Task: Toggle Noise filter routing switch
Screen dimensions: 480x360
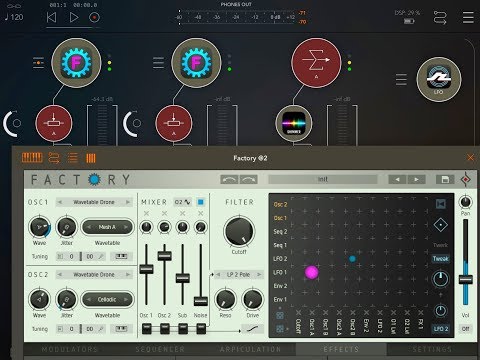Action: 201,329
